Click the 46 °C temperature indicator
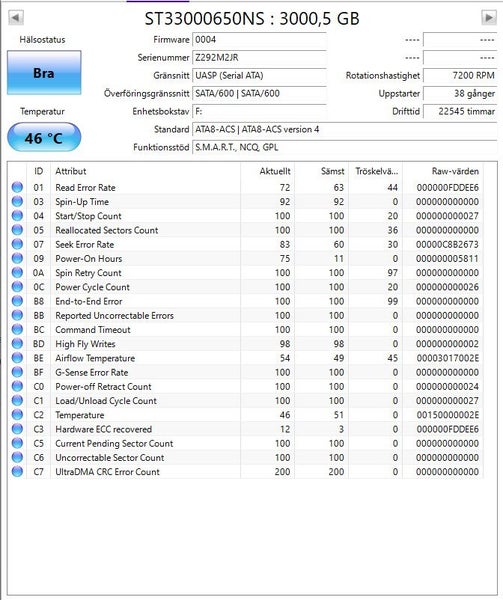Image resolution: width=503 pixels, height=600 pixels. pyautogui.click(x=44, y=137)
